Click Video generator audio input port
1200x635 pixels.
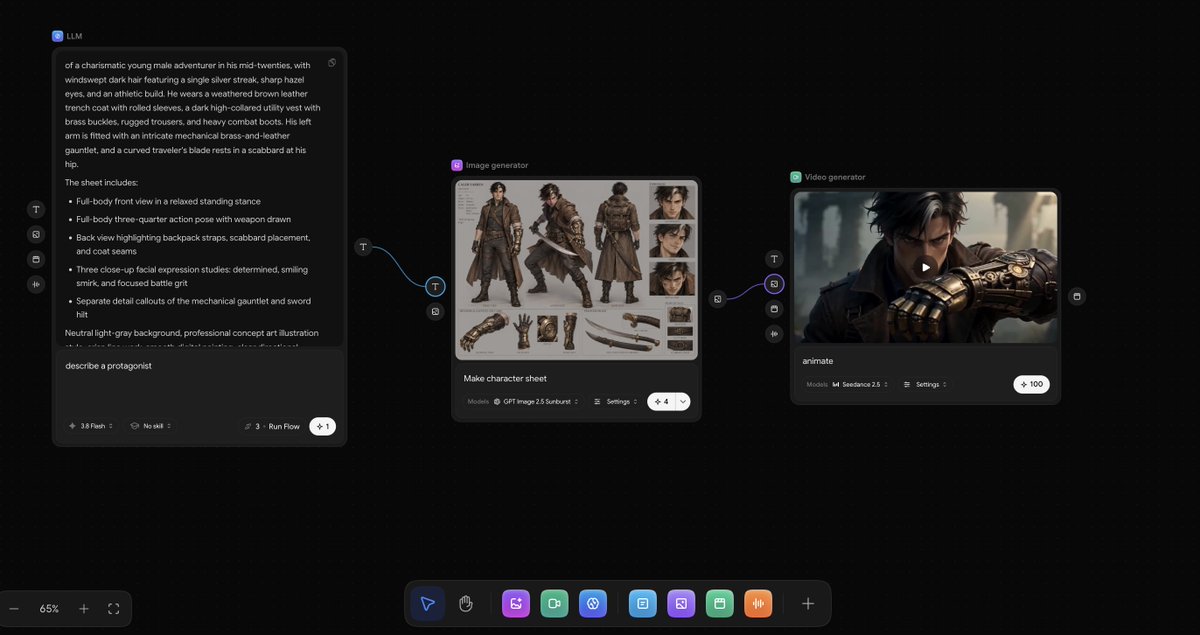(x=774, y=334)
